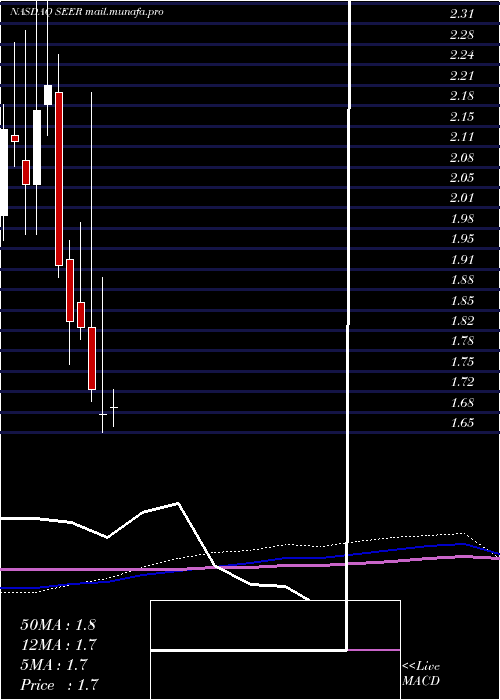
Task: Click the 2.11 price axis label
Action: [x=462, y=137]
